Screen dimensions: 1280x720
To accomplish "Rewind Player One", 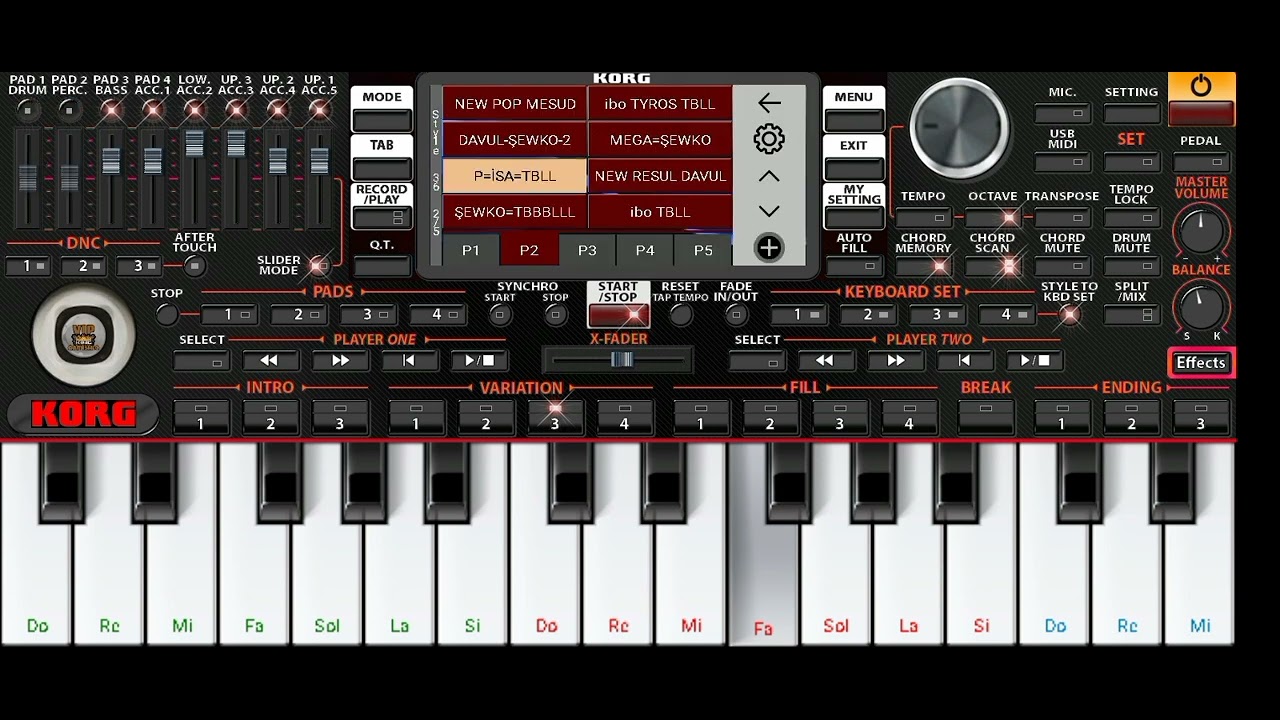I will coord(270,361).
